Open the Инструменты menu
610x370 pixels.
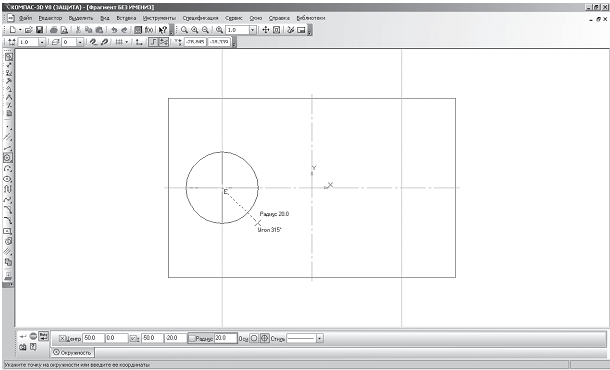(159, 18)
